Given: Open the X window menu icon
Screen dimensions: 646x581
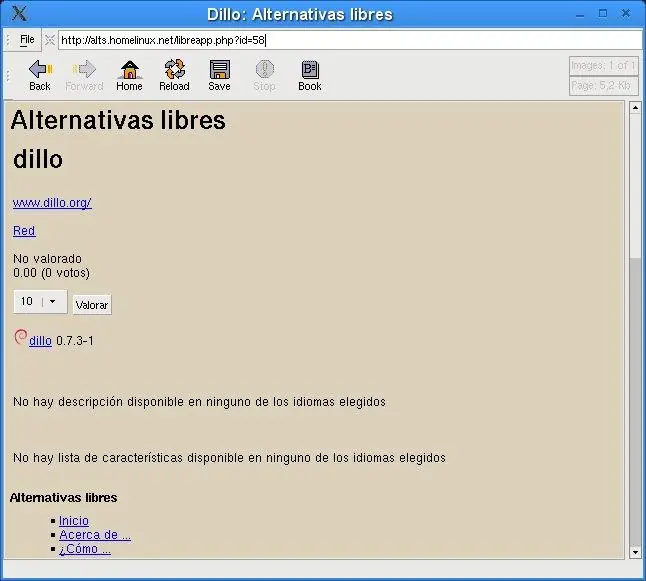Looking at the screenshot, I should (x=19, y=14).
